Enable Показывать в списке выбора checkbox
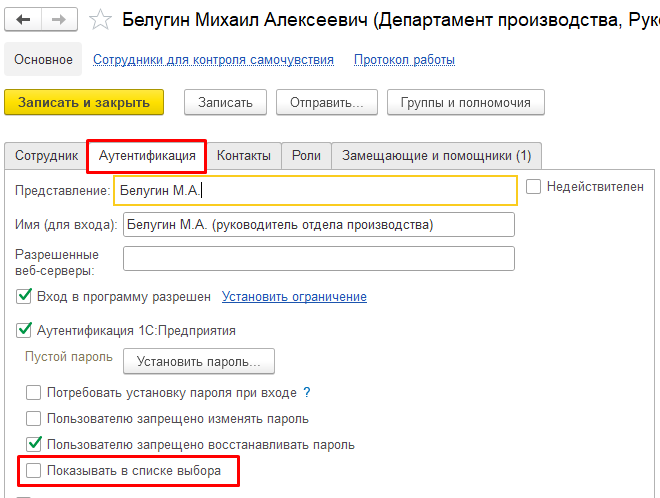This screenshot has width=660, height=498. coord(33,470)
